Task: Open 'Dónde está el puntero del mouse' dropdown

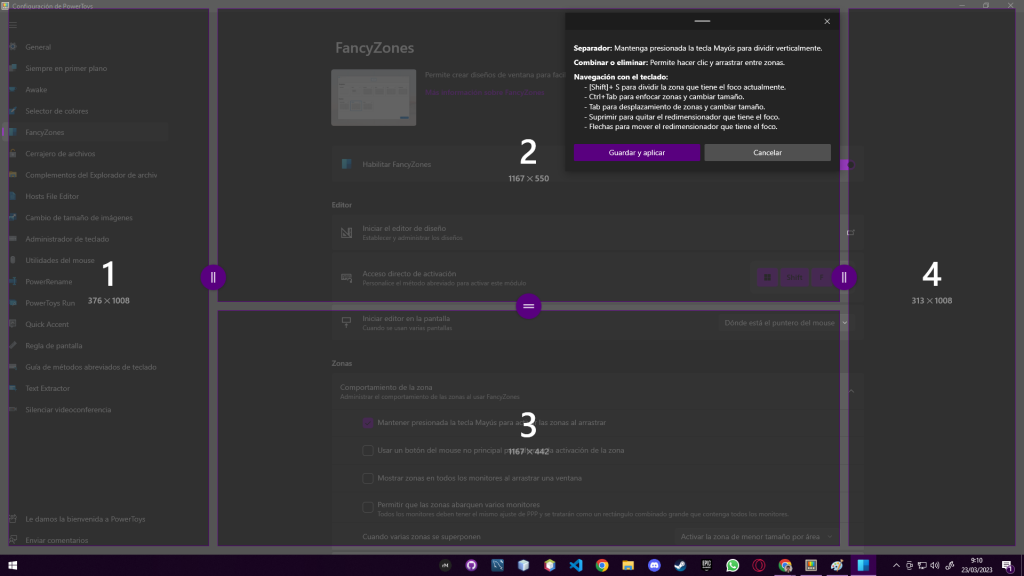Action: click(x=785, y=323)
